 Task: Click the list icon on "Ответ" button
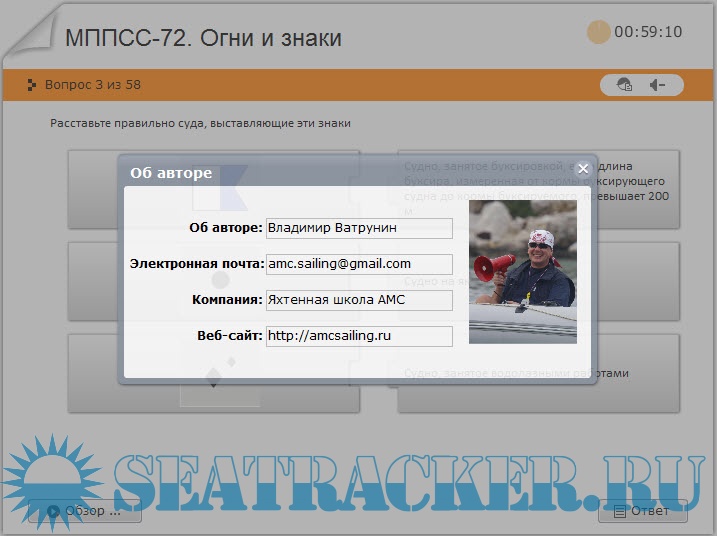(x=620, y=511)
